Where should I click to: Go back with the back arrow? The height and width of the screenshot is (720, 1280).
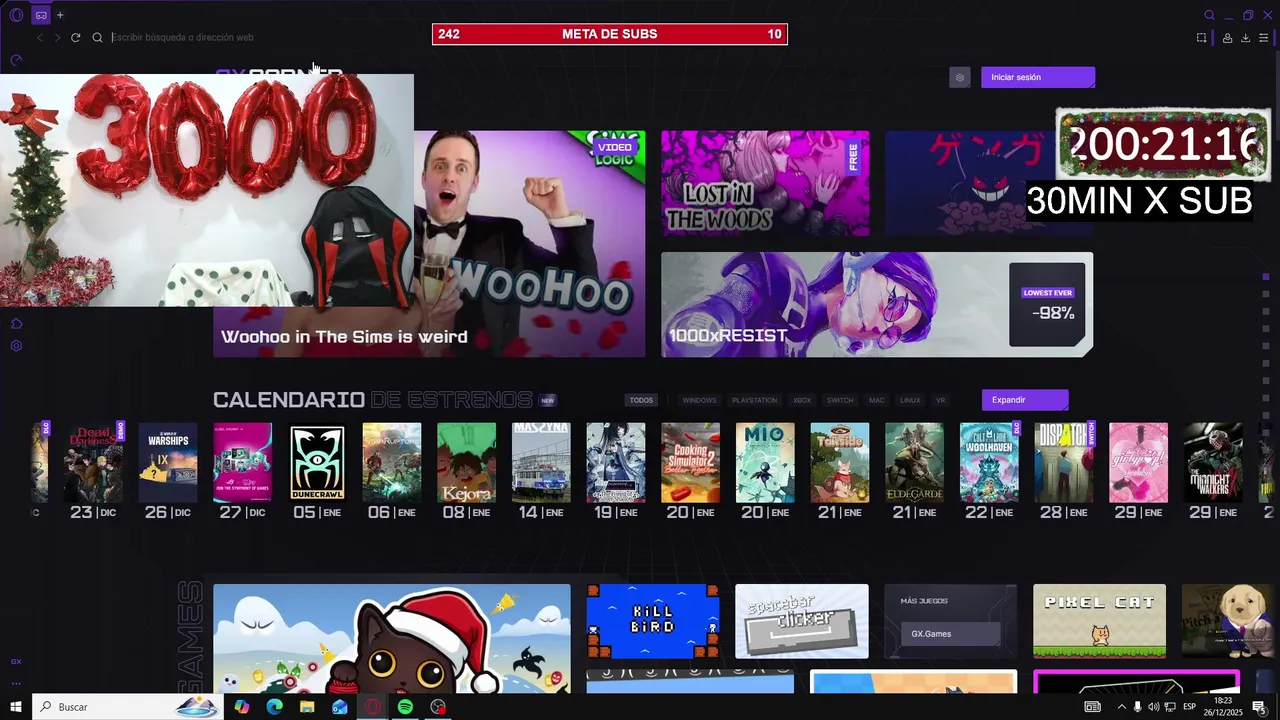click(40, 37)
